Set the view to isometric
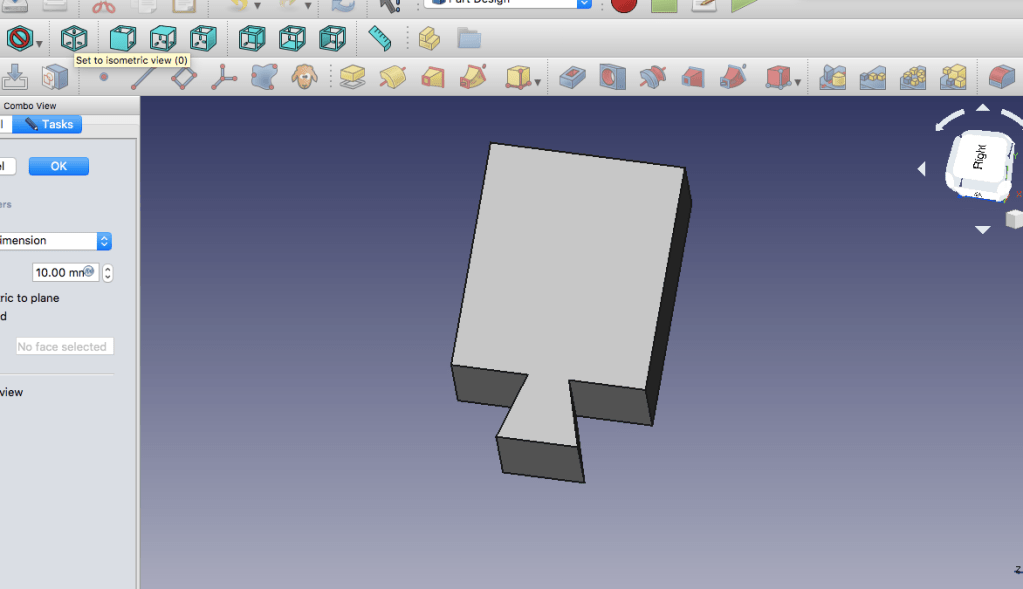 74,39
